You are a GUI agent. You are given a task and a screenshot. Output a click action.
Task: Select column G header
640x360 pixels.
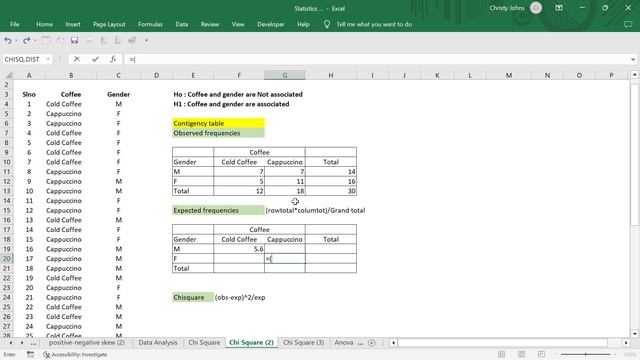click(x=284, y=76)
